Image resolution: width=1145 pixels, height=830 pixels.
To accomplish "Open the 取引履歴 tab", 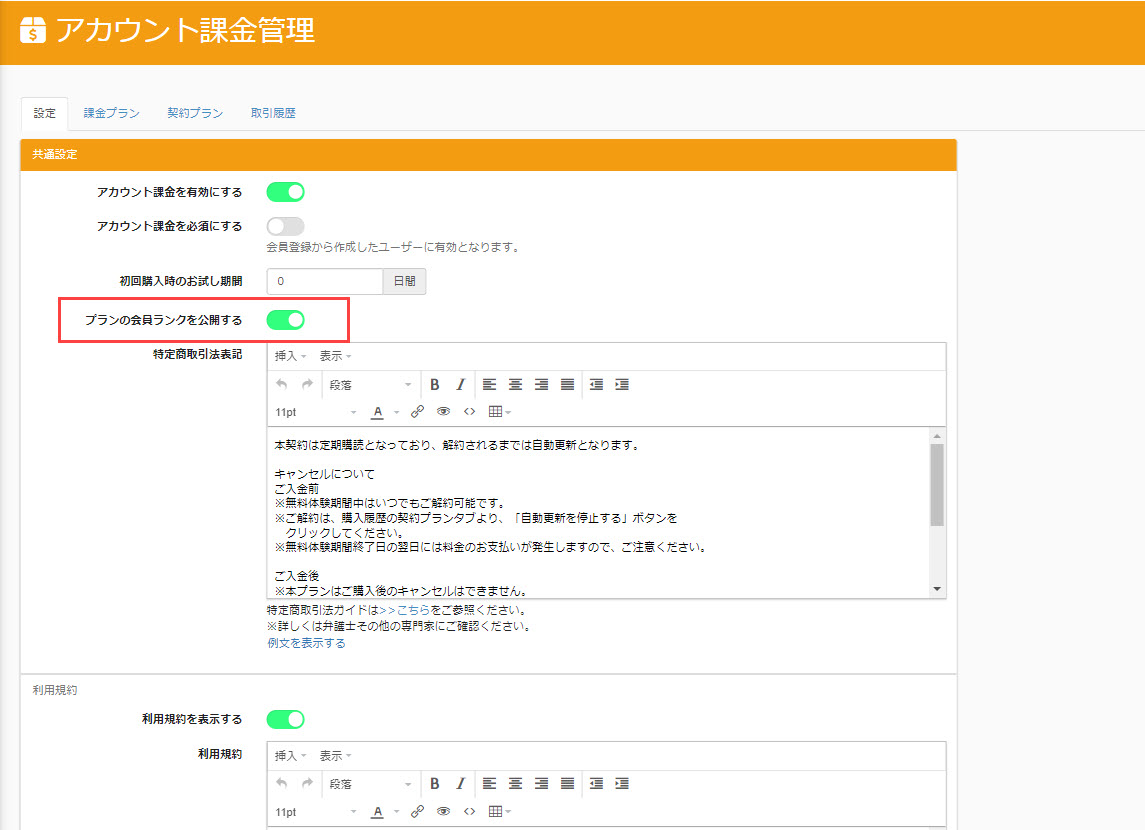I will 273,114.
